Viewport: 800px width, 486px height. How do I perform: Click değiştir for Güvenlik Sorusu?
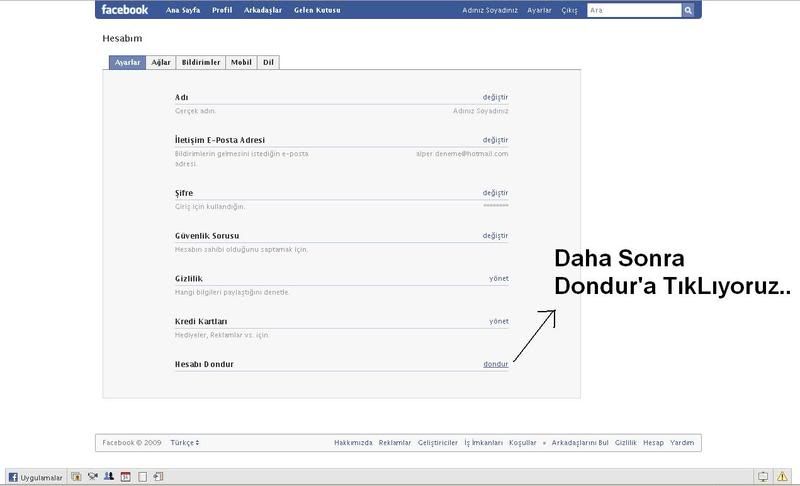pyautogui.click(x=495, y=236)
